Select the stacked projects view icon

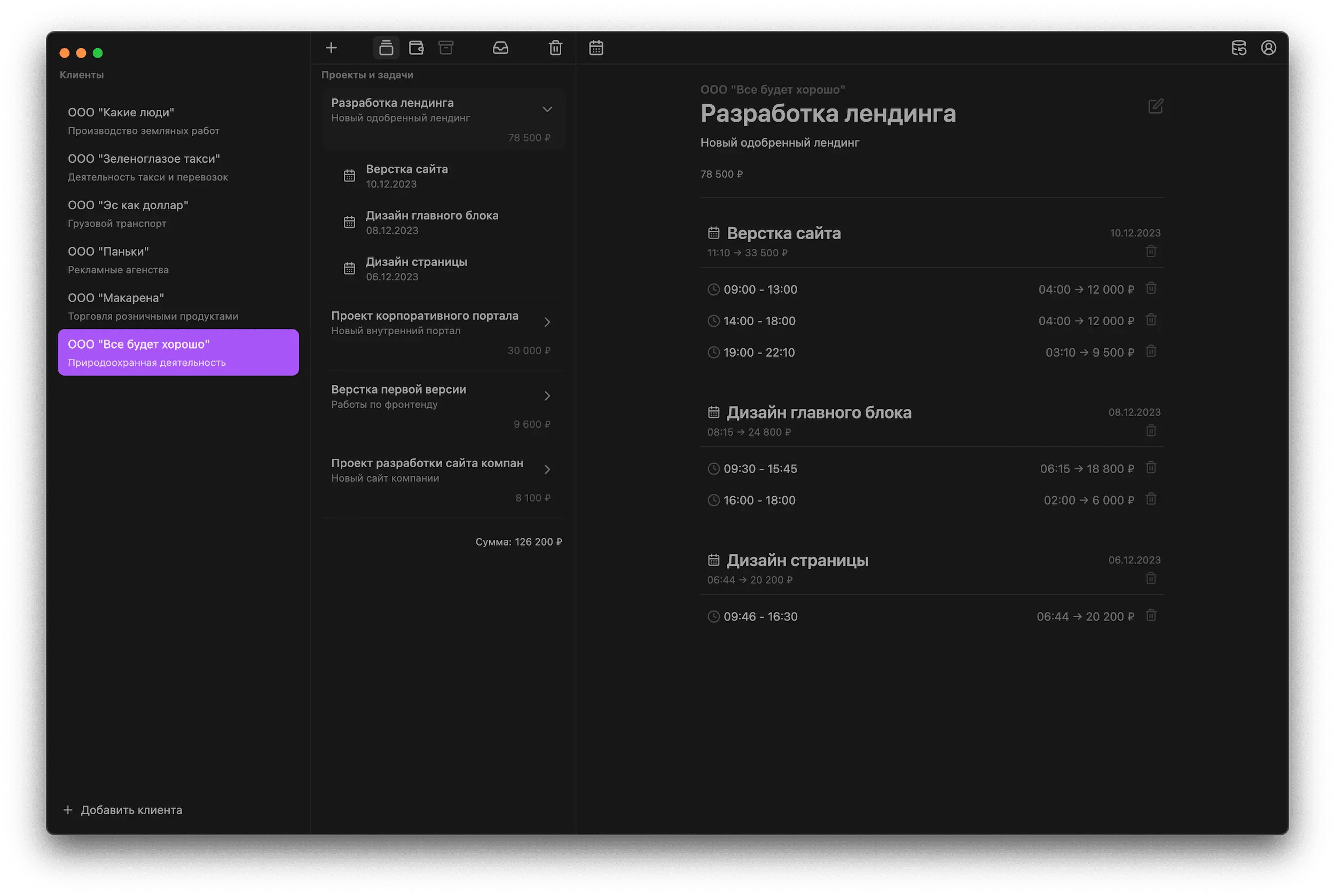386,48
